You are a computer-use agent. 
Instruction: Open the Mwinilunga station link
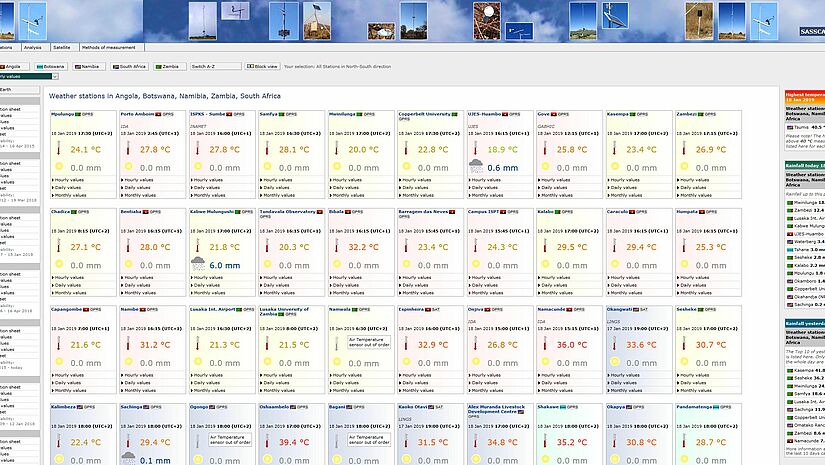pyautogui.click(x=344, y=114)
